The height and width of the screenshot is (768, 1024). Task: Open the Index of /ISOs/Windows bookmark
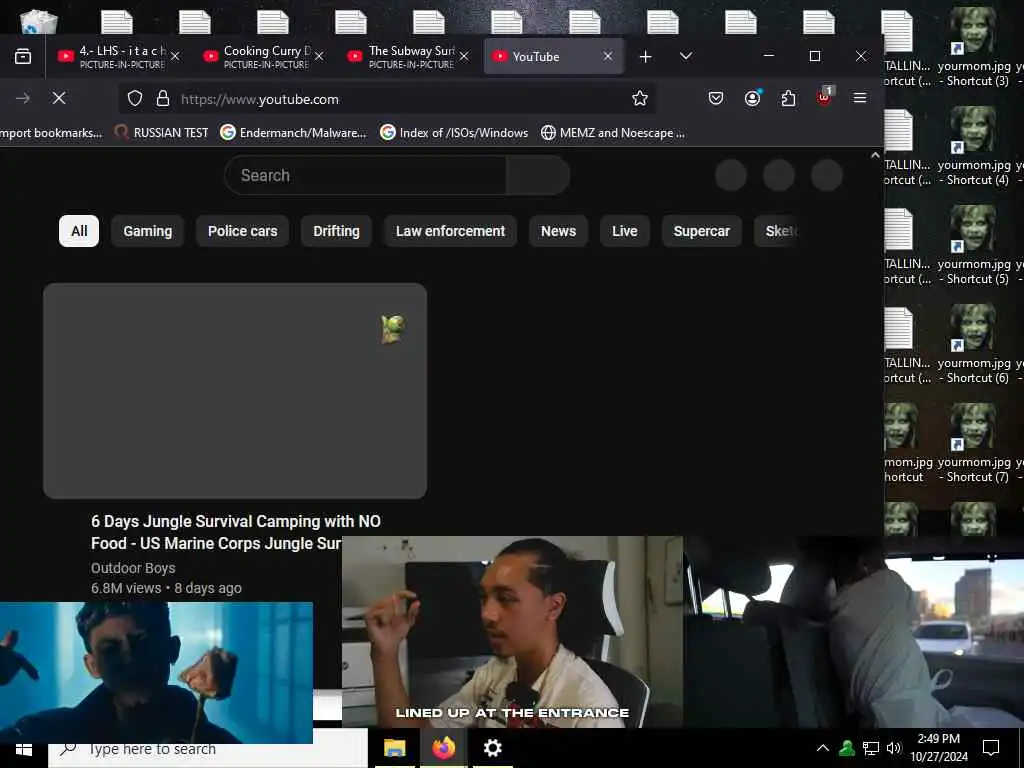(455, 133)
